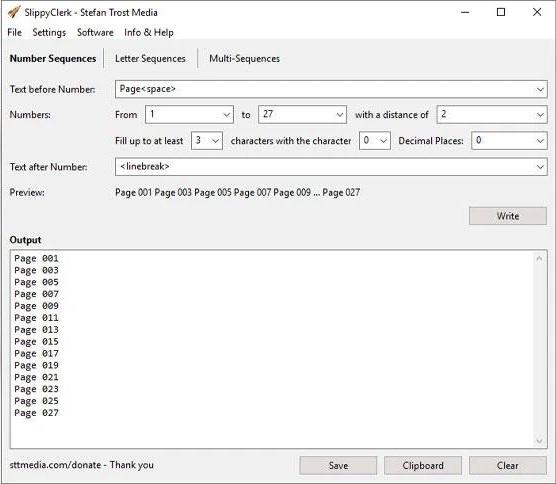556x484 pixels.
Task: Open the Decimal Places dropdown
Action: [509, 141]
